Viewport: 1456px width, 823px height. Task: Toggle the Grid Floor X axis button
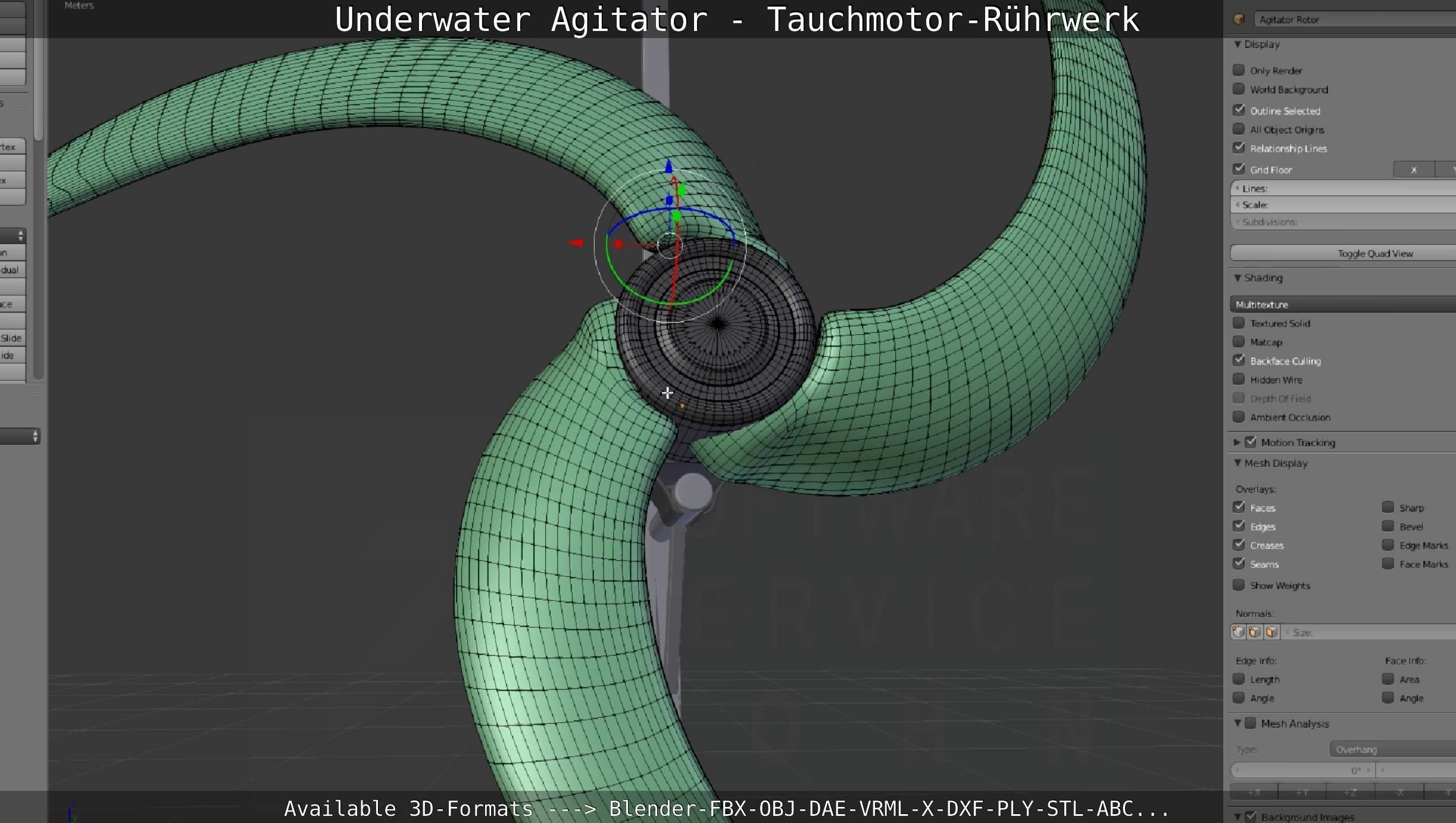tap(1414, 170)
